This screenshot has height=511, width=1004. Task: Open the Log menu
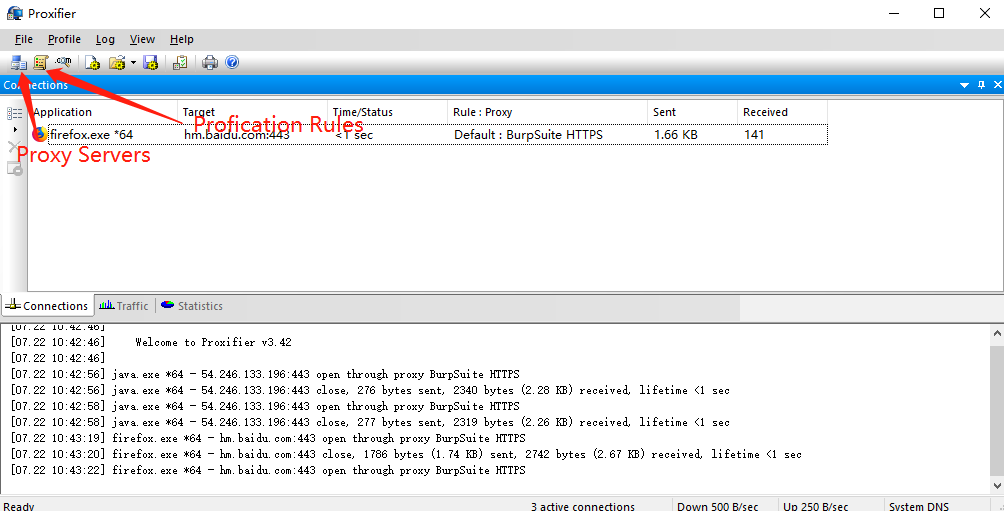(x=105, y=39)
